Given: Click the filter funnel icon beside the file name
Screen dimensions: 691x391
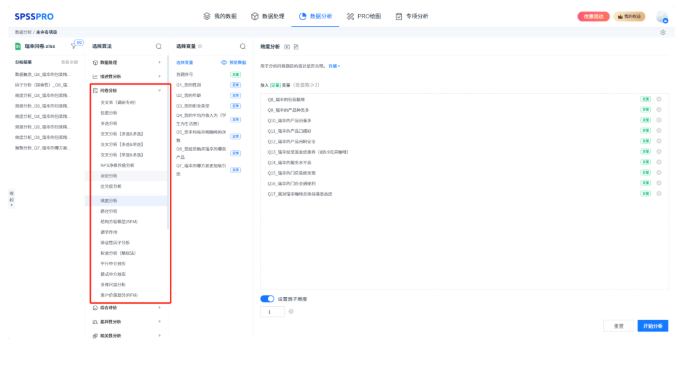Looking at the screenshot, I should (74, 46).
